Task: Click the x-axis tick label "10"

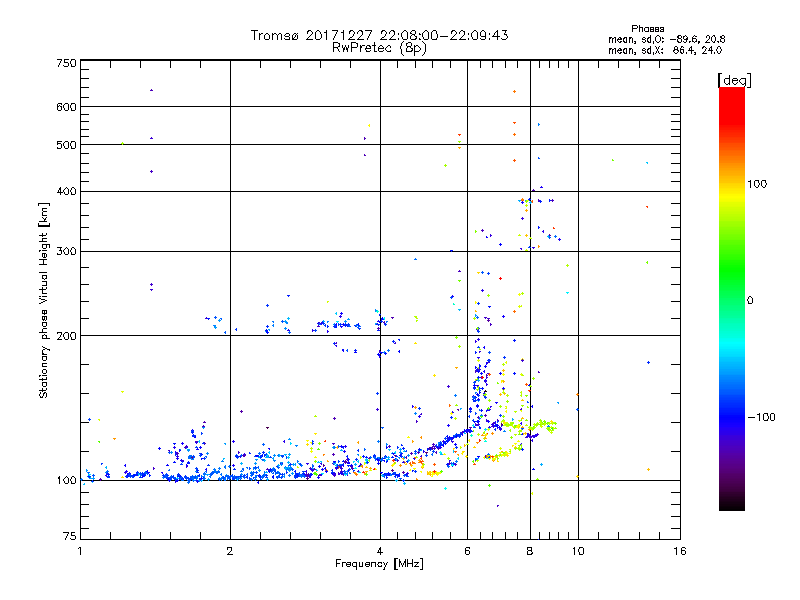Action: point(578,551)
